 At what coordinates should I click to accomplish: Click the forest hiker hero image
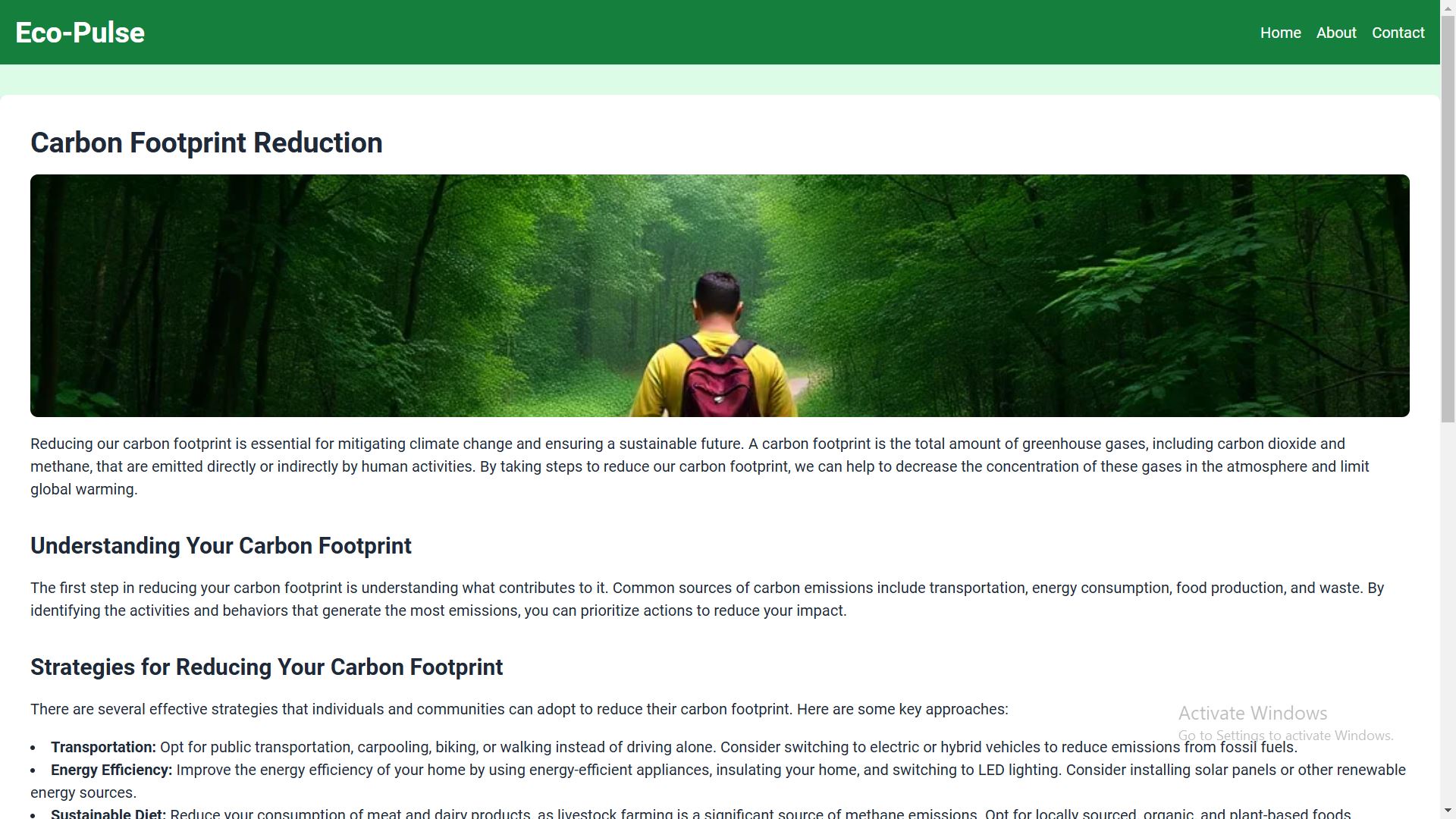(x=720, y=296)
